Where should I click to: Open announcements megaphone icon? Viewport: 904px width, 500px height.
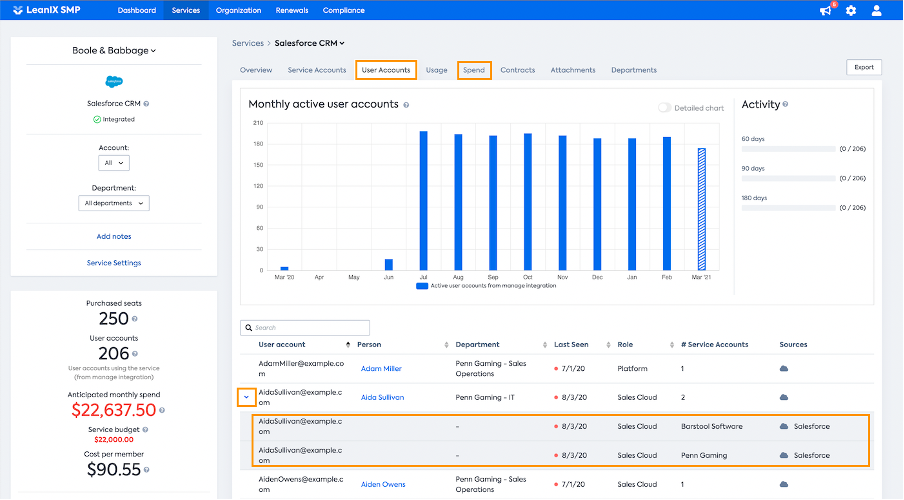826,10
